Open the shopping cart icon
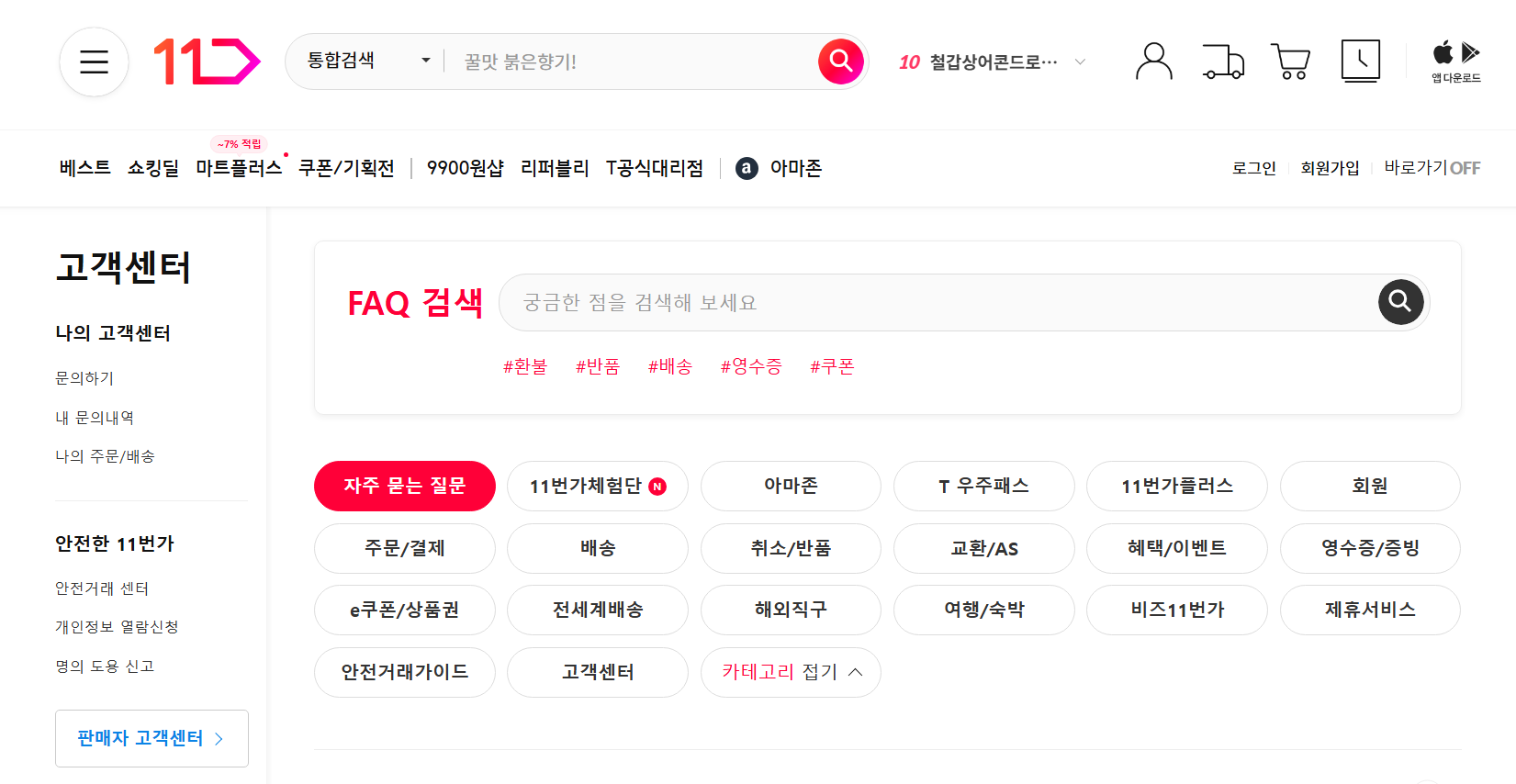The width and height of the screenshot is (1516, 784). click(x=1291, y=62)
